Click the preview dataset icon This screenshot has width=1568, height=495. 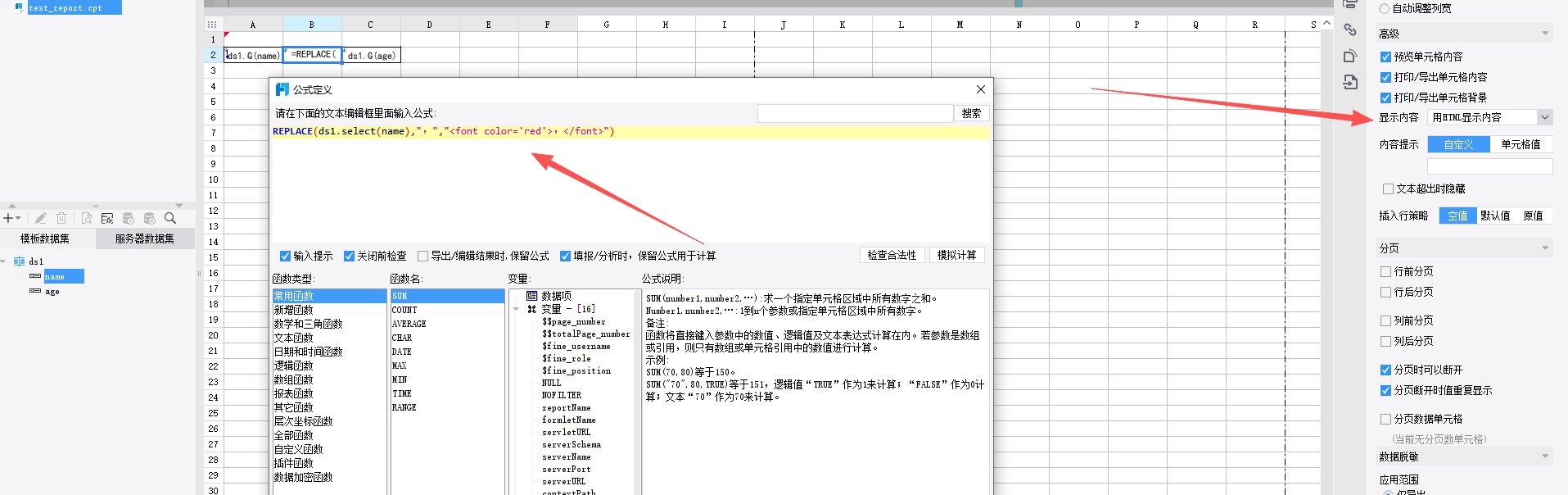[86, 218]
